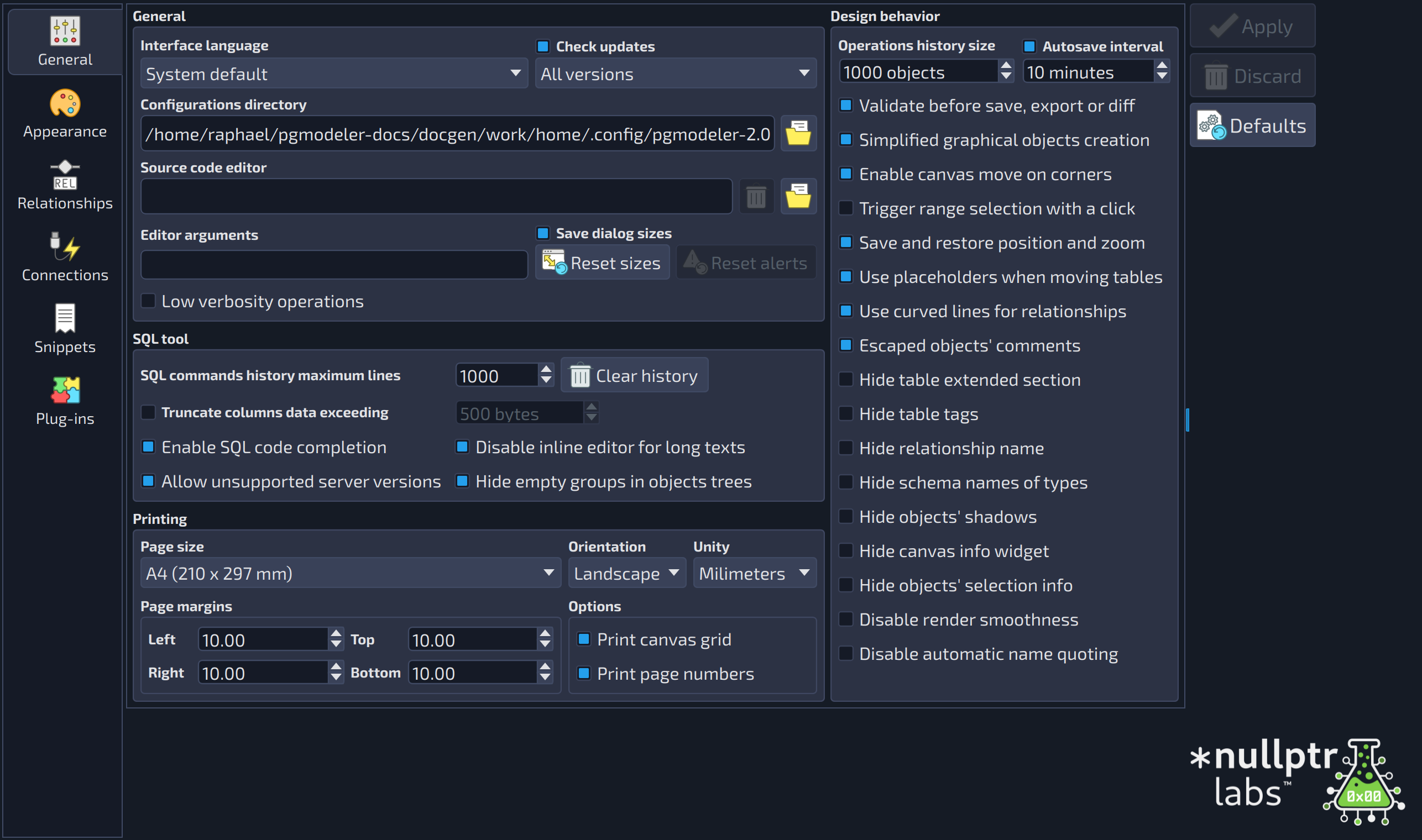Toggle Use curved lines for relationships
This screenshot has height=840, width=1422.
[x=845, y=310]
